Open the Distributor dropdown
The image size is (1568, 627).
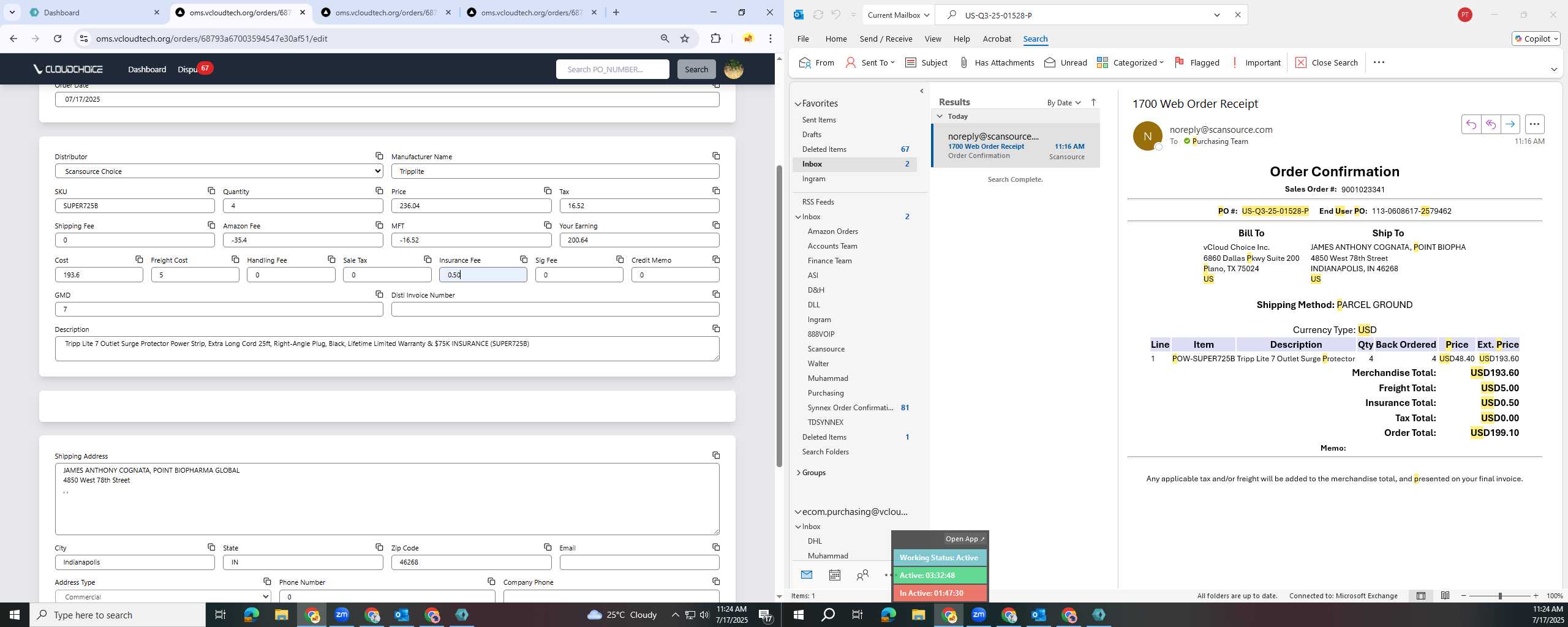tap(219, 171)
